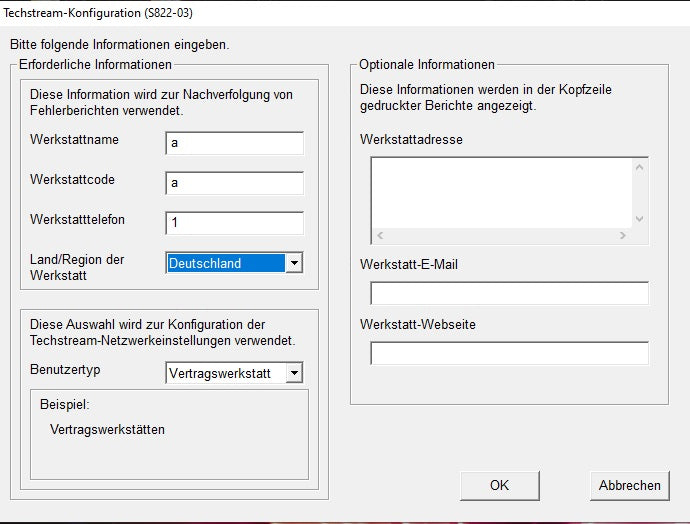
Task: Click the address box scroll up arrow
Action: 639,167
